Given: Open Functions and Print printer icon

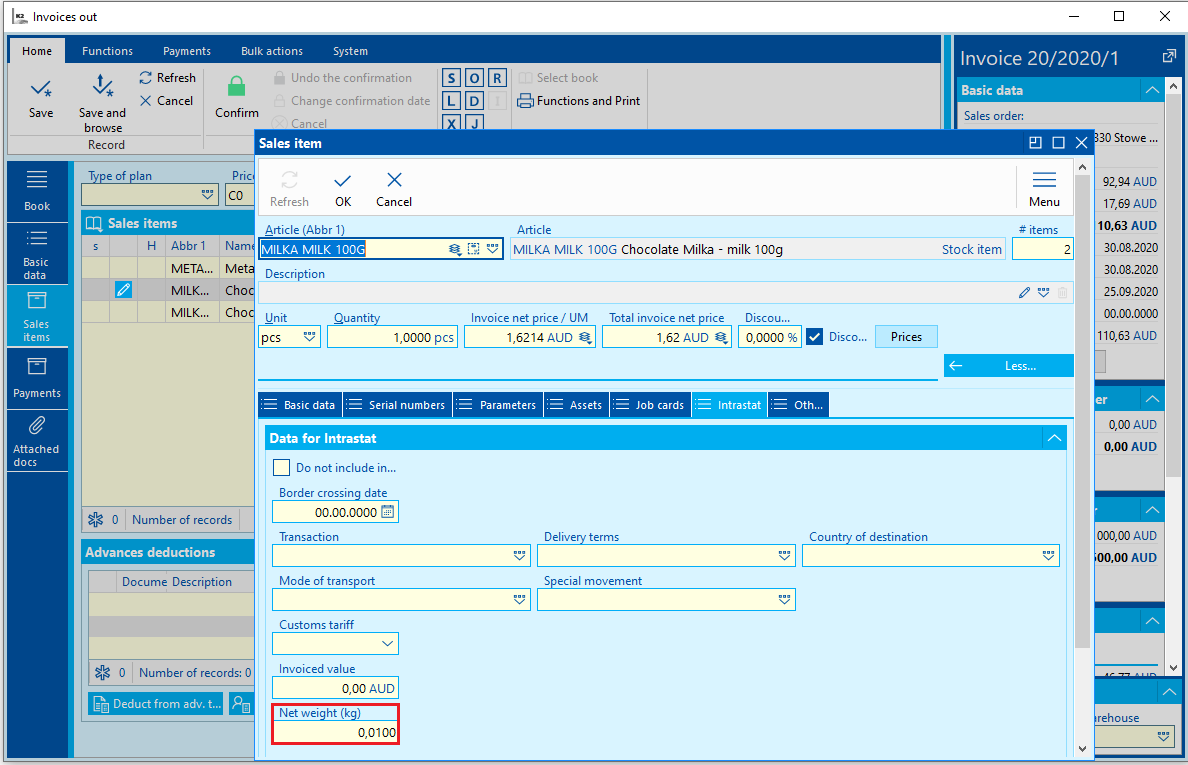Looking at the screenshot, I should coord(525,101).
